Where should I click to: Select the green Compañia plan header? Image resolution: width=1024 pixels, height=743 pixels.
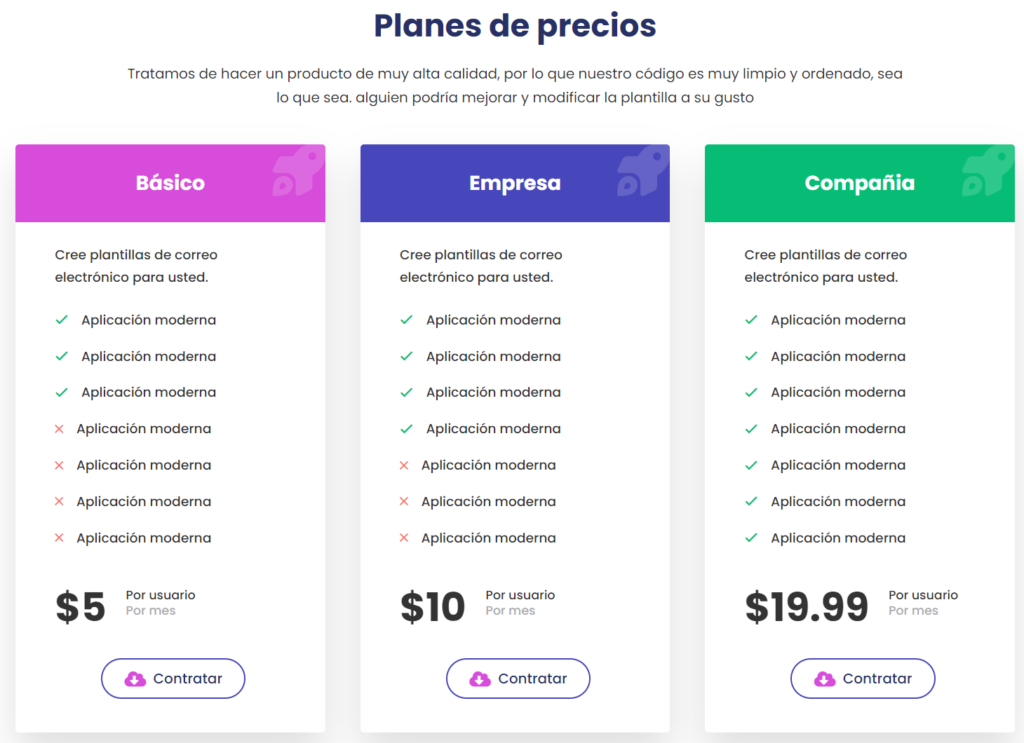859,183
